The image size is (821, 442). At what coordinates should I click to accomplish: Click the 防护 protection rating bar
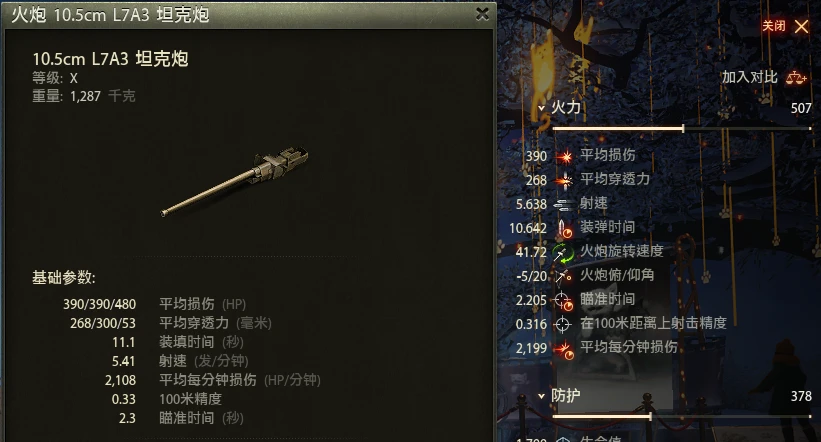(x=682, y=416)
